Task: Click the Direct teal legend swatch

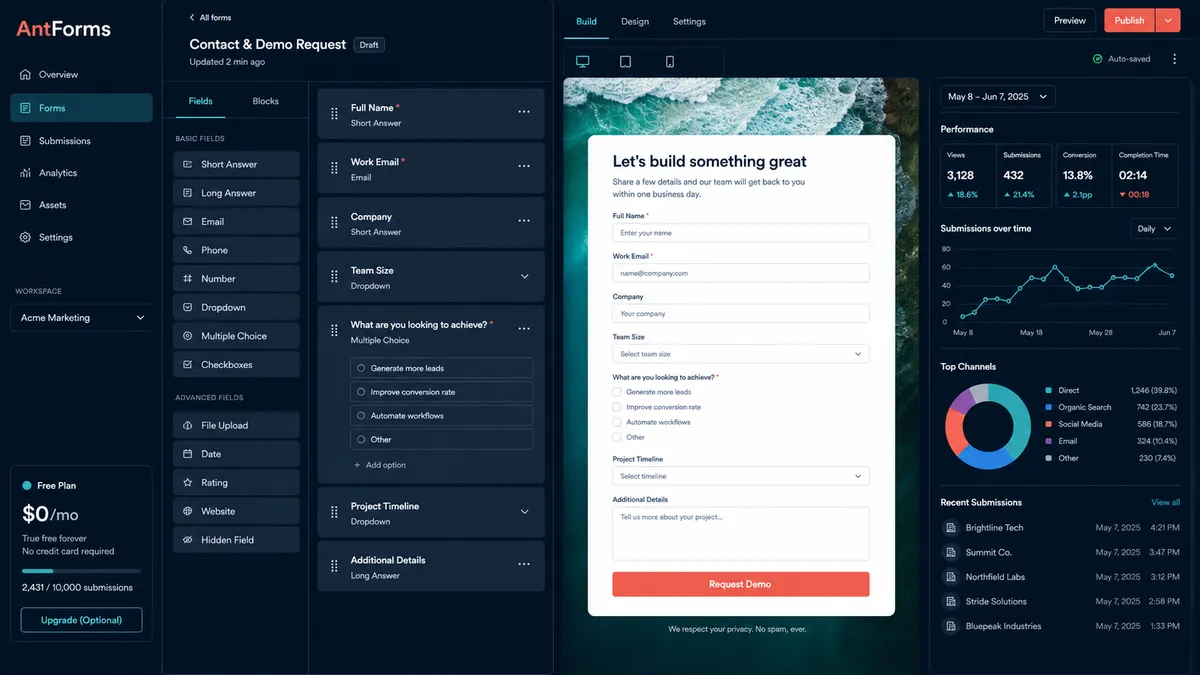Action: pyautogui.click(x=1048, y=390)
